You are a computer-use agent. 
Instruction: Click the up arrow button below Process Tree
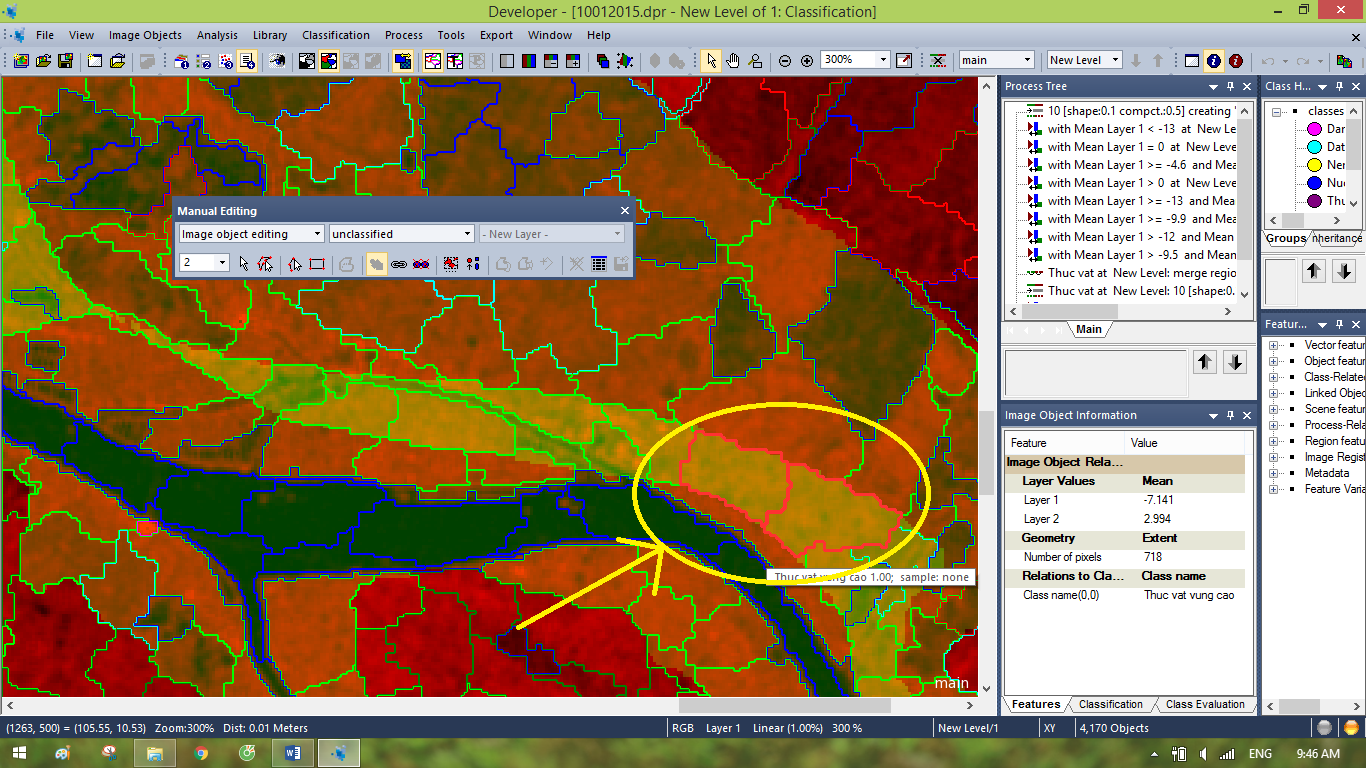[x=1205, y=363]
